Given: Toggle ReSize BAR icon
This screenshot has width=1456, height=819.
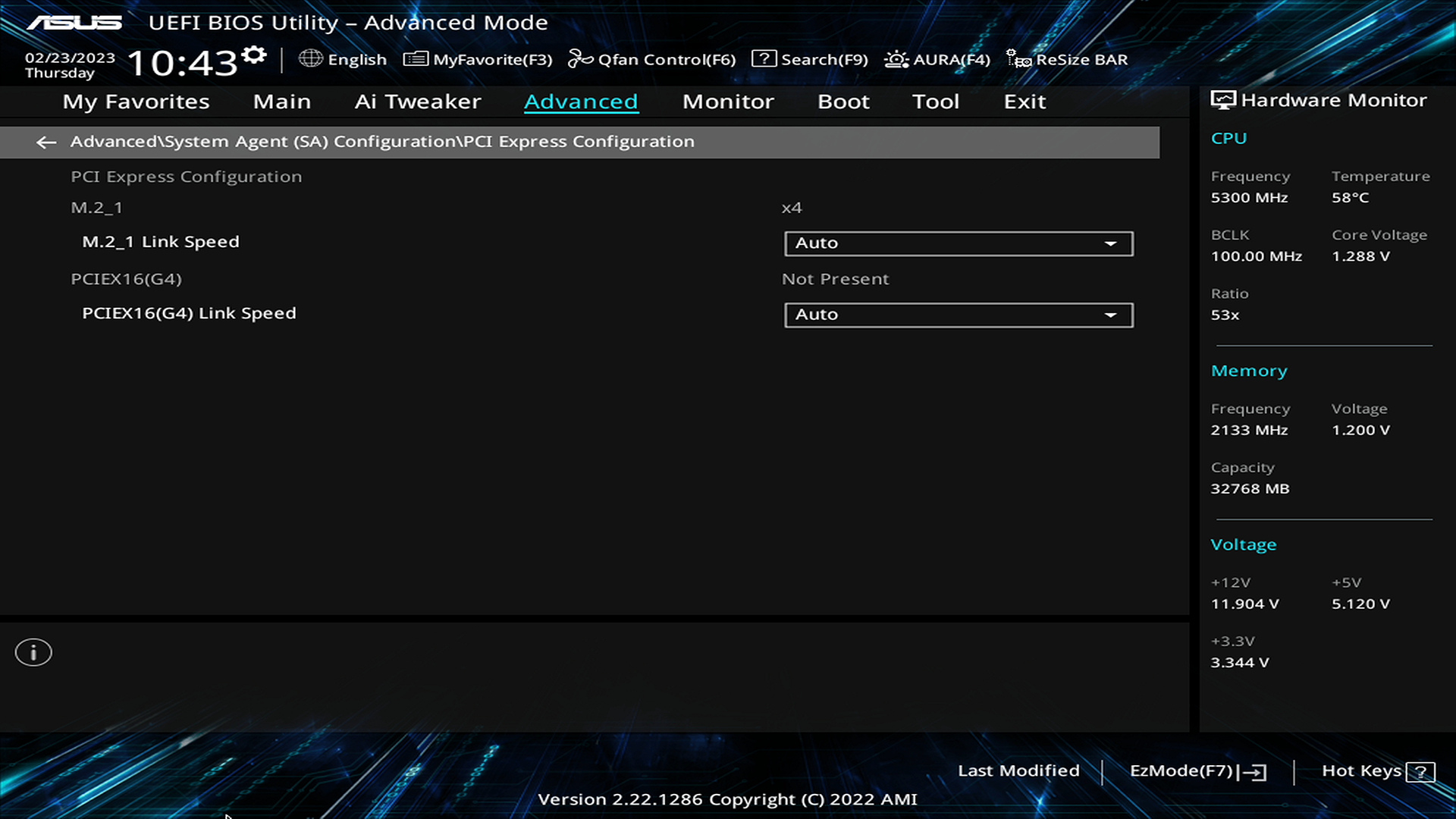Looking at the screenshot, I should (1018, 59).
